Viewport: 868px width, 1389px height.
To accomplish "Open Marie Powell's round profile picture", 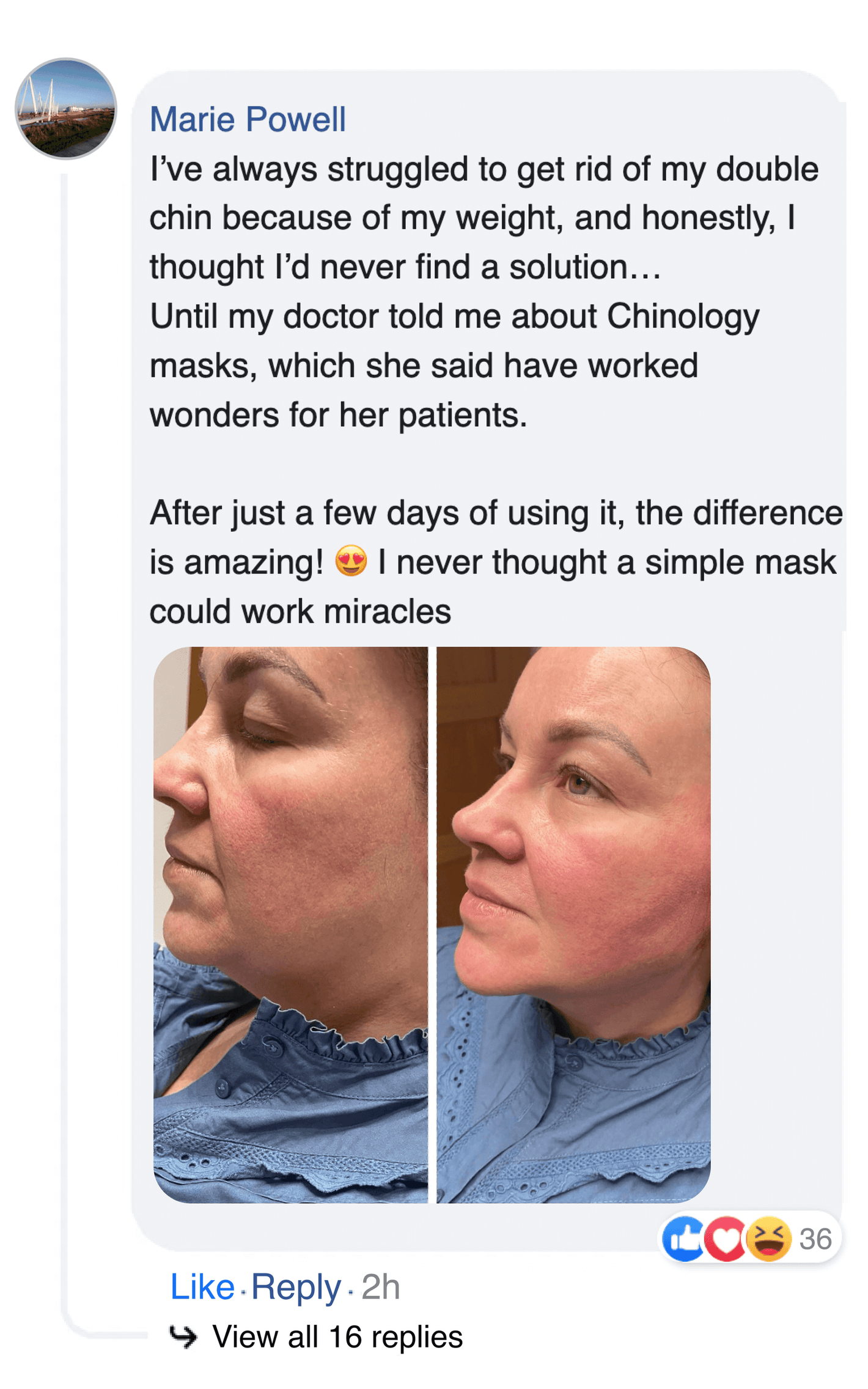I will click(66, 109).
